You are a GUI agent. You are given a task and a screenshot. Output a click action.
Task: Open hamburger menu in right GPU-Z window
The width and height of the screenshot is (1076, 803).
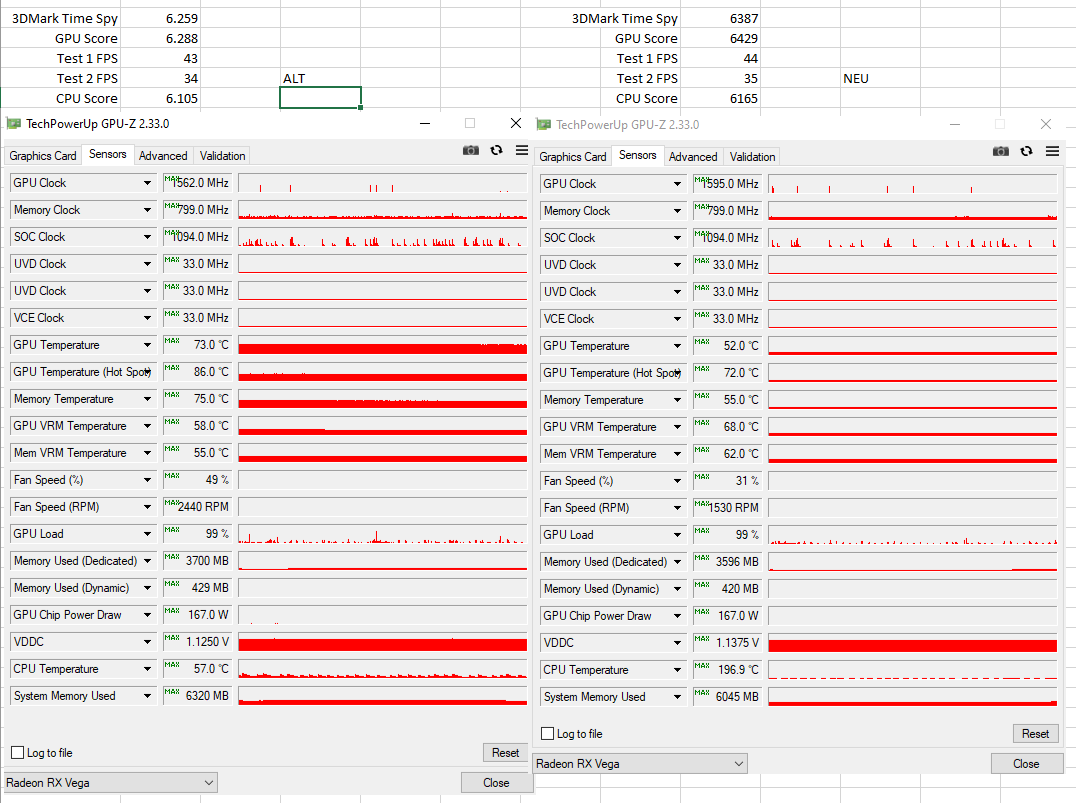pos(1052,151)
